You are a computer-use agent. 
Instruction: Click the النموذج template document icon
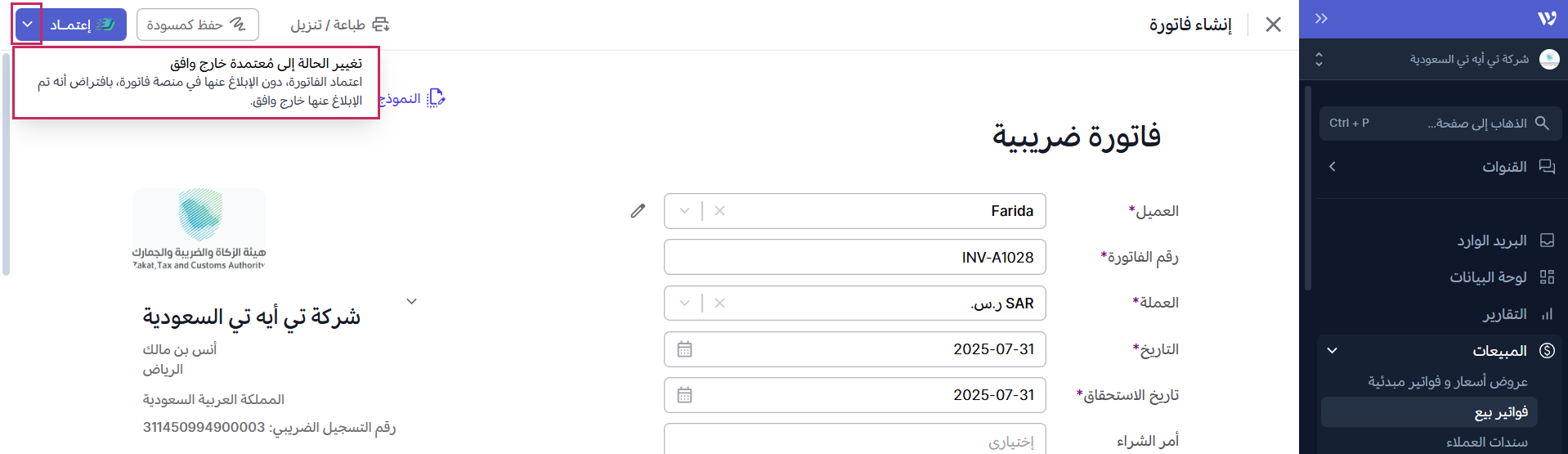point(437,98)
